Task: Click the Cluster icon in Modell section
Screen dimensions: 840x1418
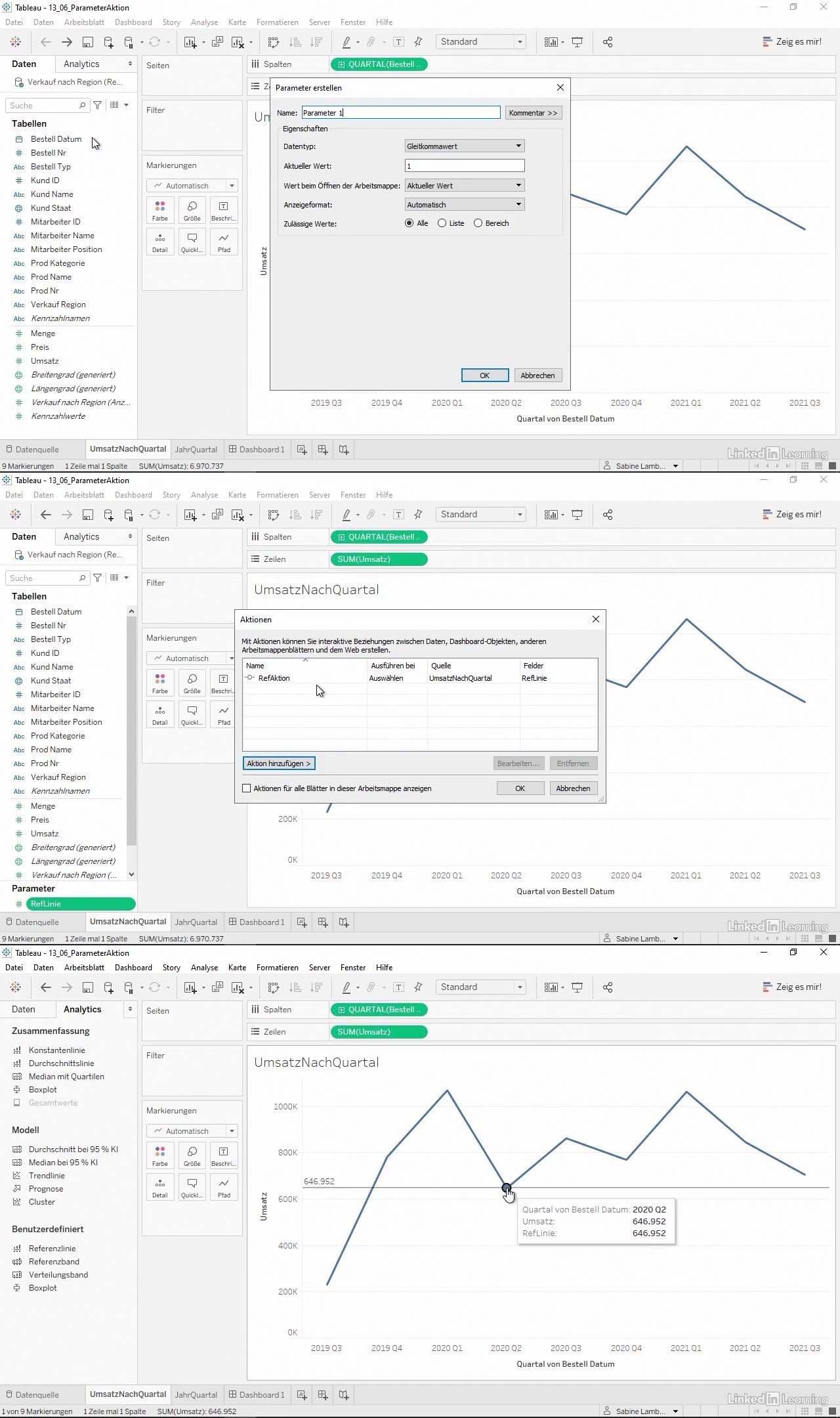Action: [17, 1202]
